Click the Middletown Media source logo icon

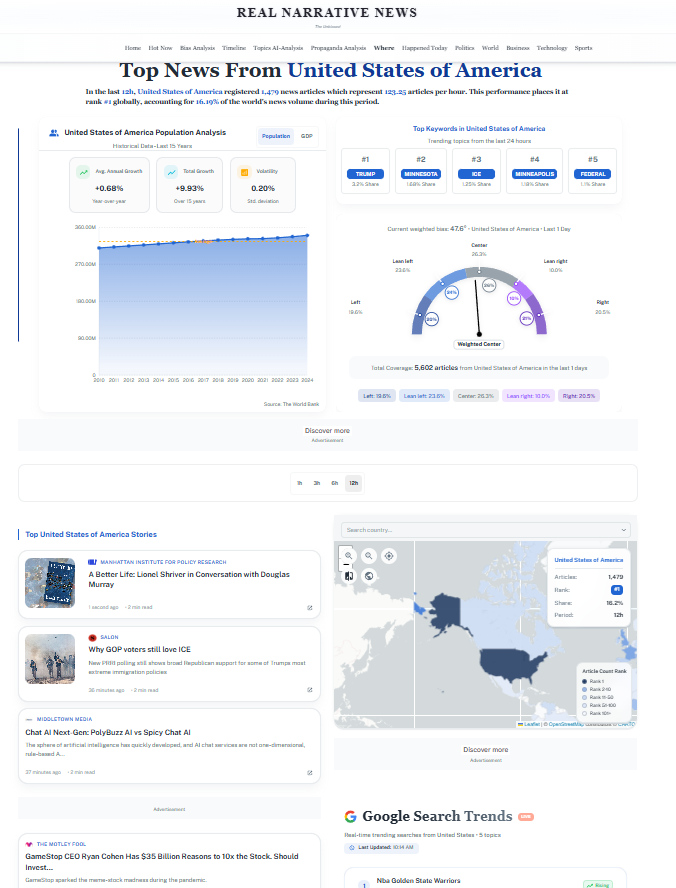tap(29, 719)
